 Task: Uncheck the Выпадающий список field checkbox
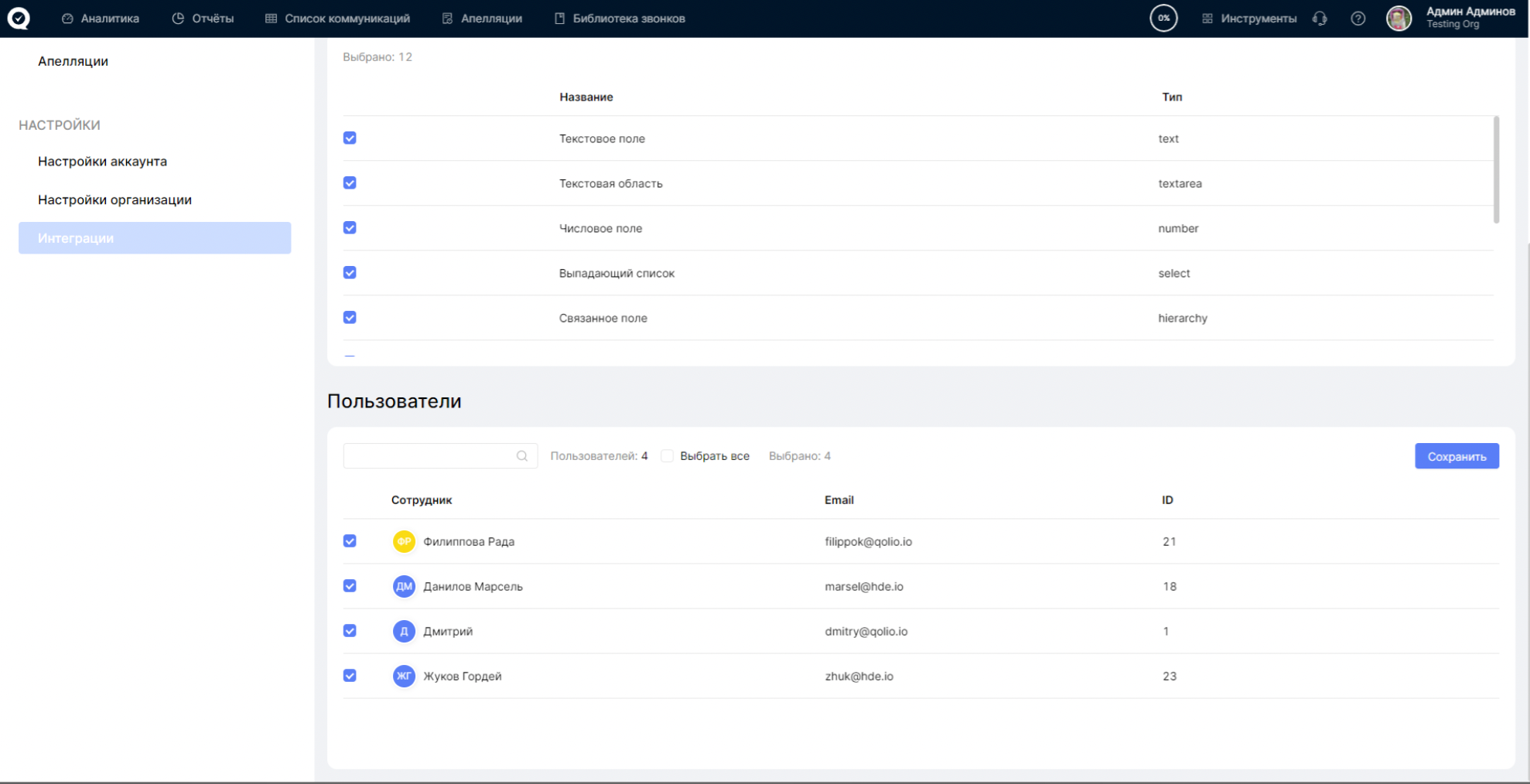(350, 273)
